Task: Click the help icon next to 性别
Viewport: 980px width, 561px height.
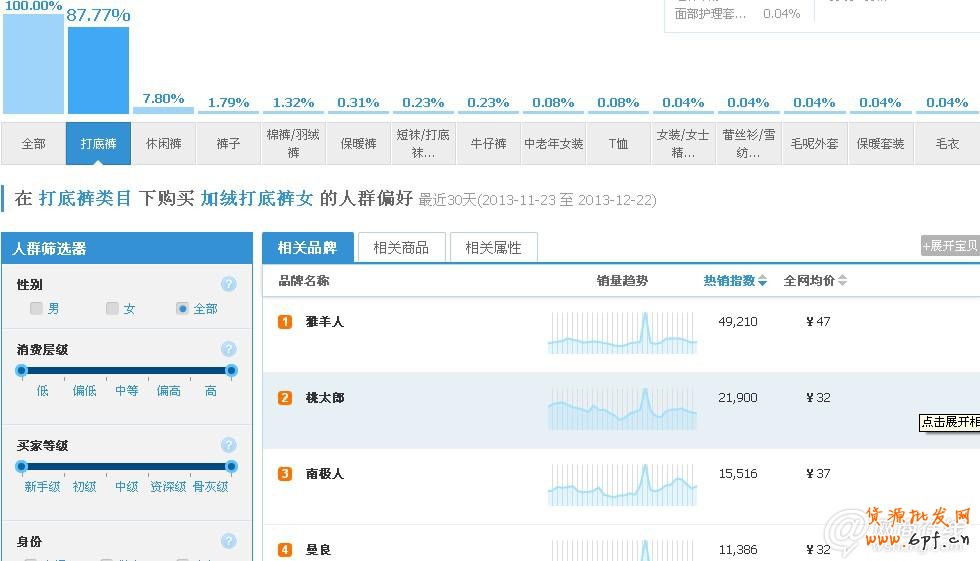Action: [x=228, y=284]
